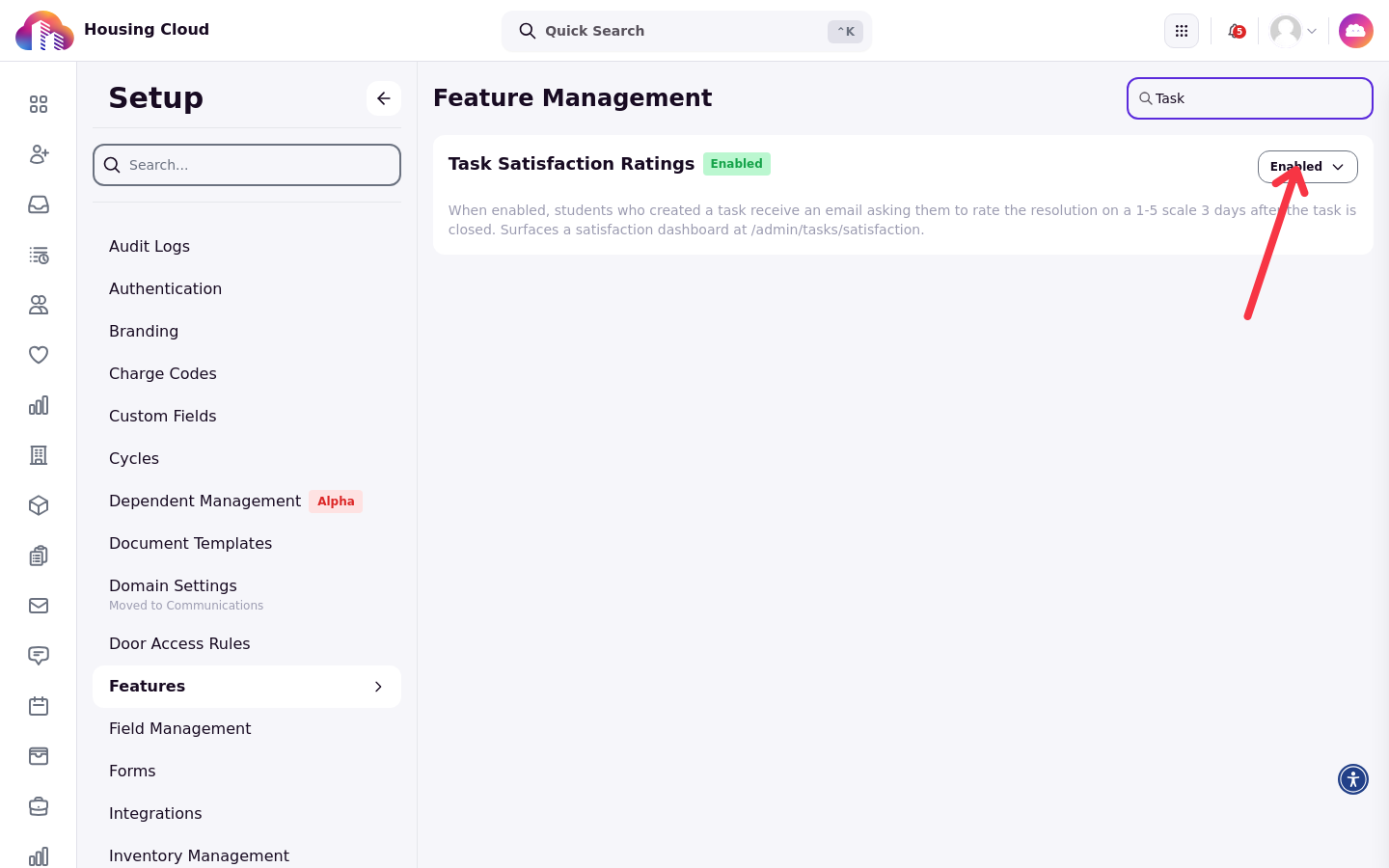Open the mail envelope sidebar icon
1389x868 pixels.
coord(39,606)
